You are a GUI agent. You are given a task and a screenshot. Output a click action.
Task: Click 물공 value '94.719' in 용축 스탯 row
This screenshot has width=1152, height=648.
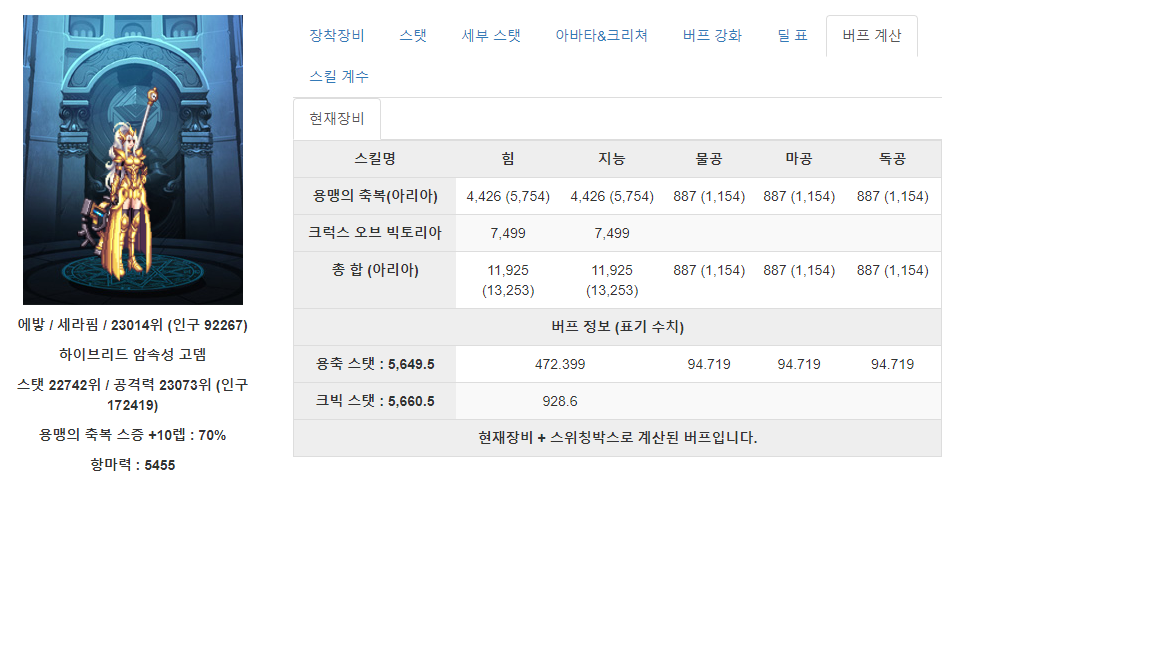[709, 364]
